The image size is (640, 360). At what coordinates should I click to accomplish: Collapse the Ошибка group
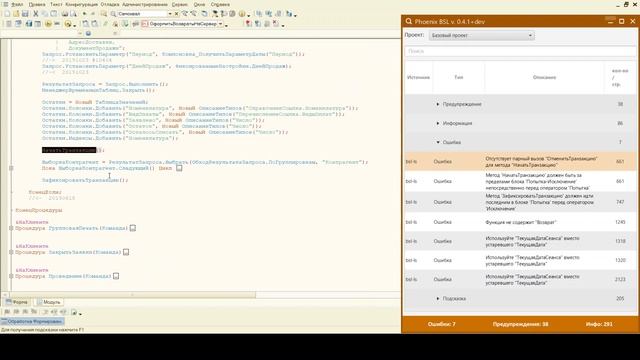pos(438,142)
